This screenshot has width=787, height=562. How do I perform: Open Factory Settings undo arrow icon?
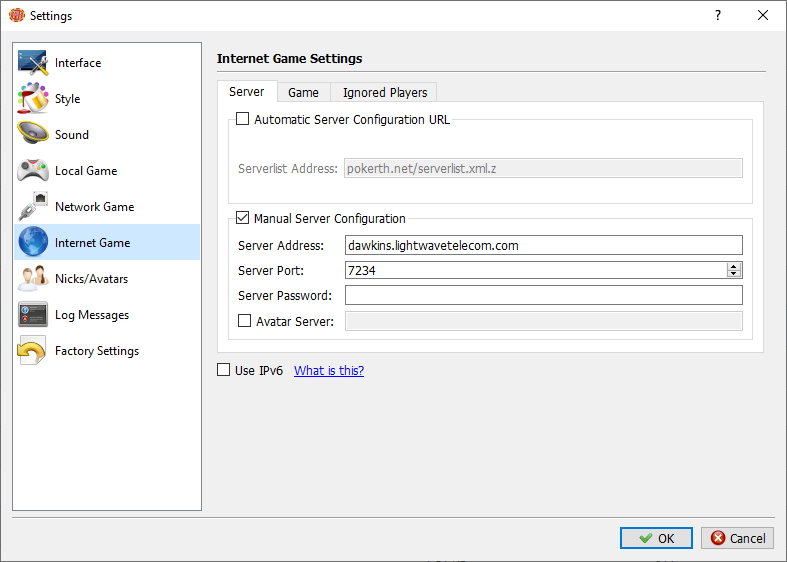coord(32,350)
